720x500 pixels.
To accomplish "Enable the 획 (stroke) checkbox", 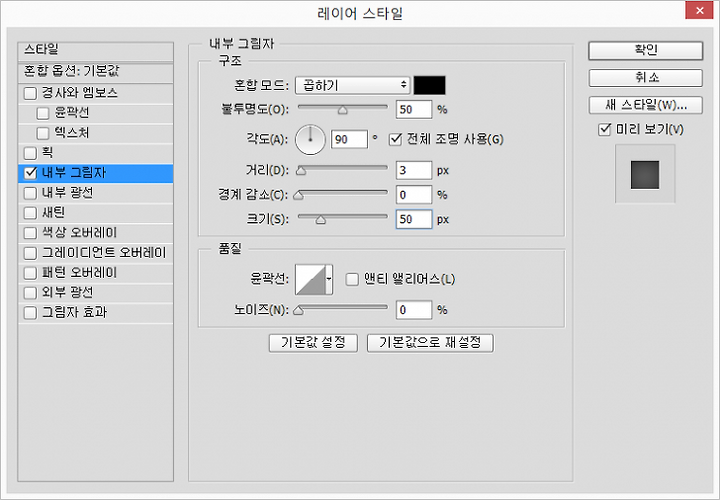I will pos(30,153).
